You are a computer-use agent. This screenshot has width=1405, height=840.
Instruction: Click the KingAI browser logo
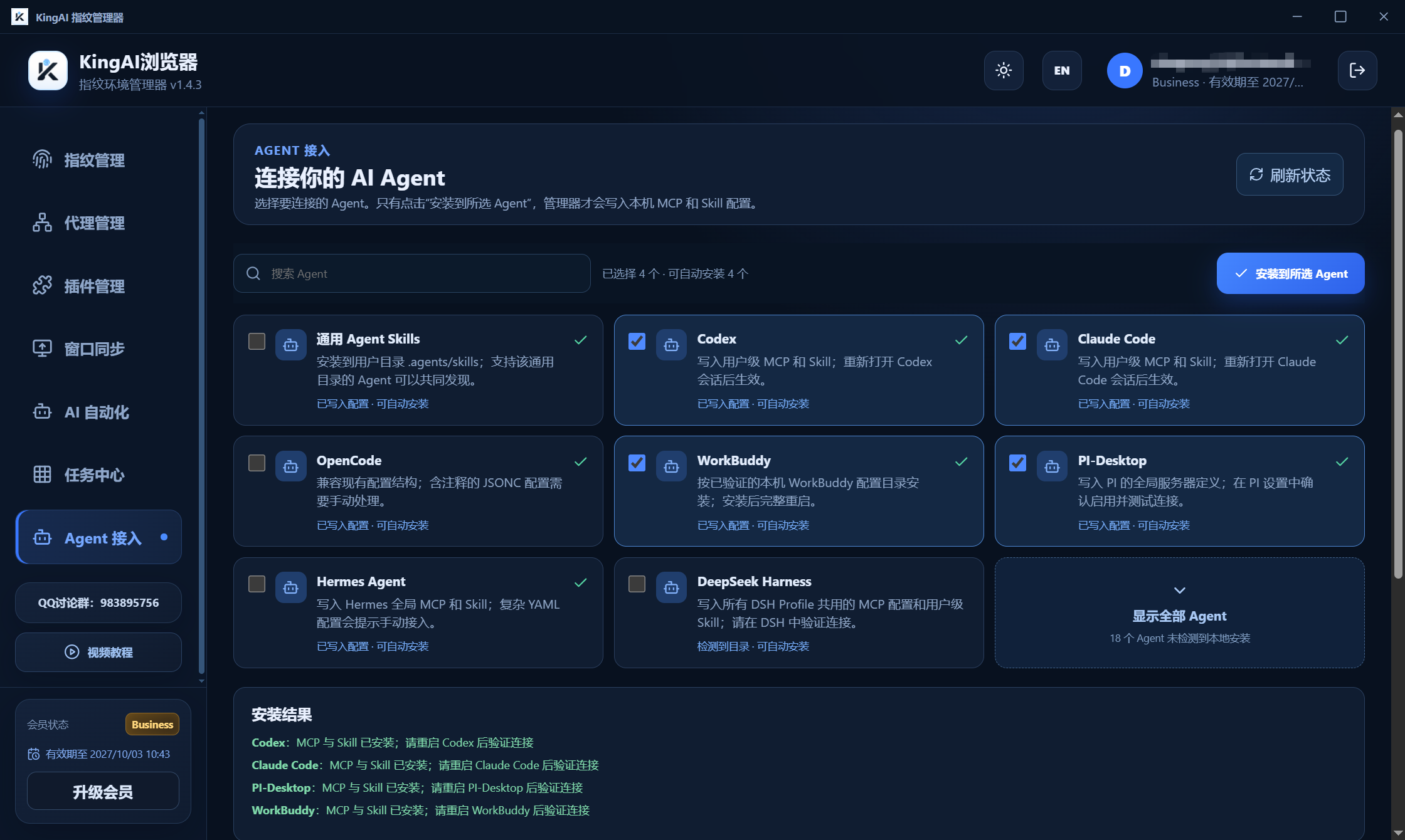click(x=48, y=70)
